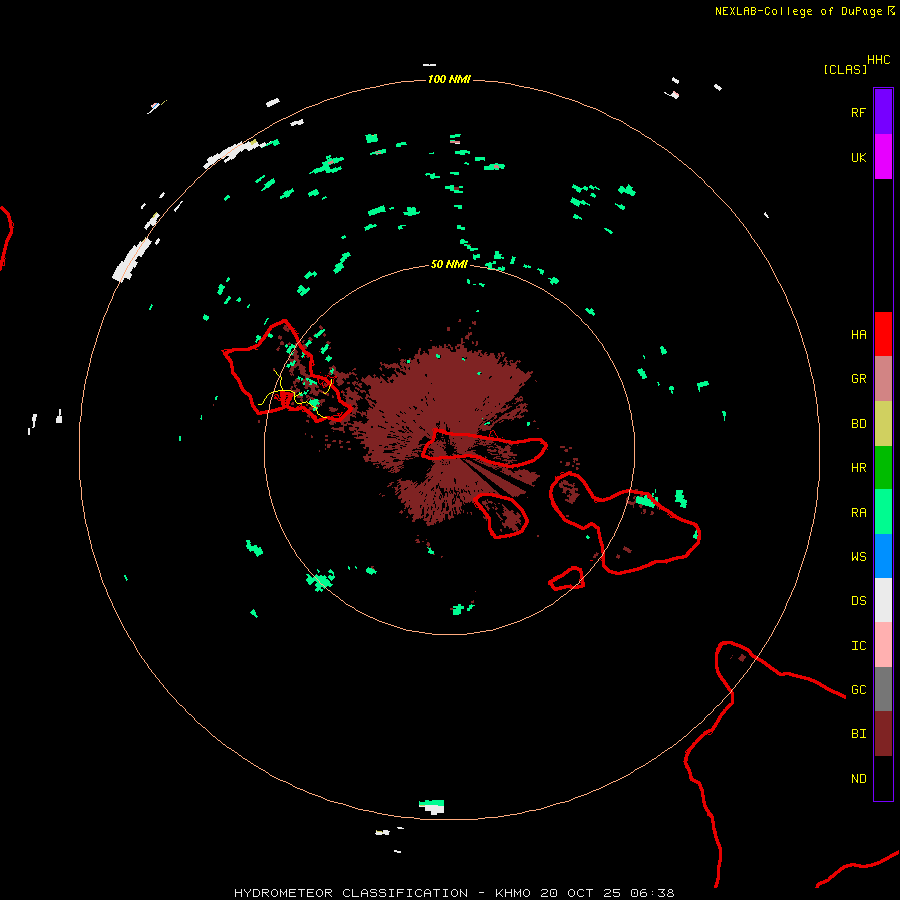Click the WS legend label
Viewport: 900px width, 900px height.
pos(859,557)
